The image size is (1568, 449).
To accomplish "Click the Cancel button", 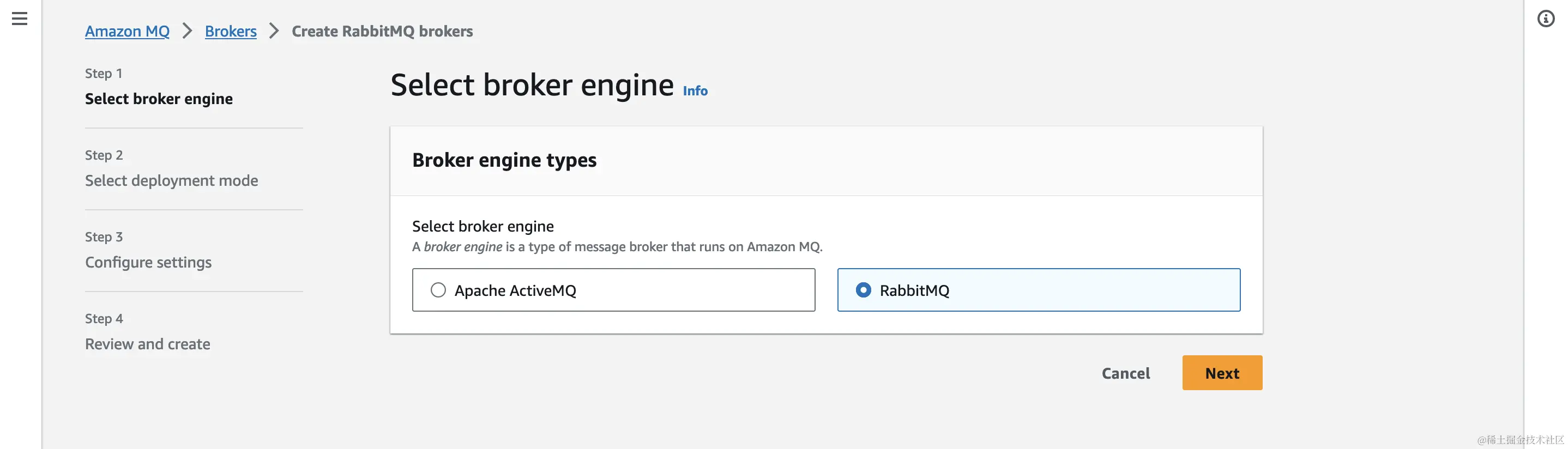I will (1125, 373).
